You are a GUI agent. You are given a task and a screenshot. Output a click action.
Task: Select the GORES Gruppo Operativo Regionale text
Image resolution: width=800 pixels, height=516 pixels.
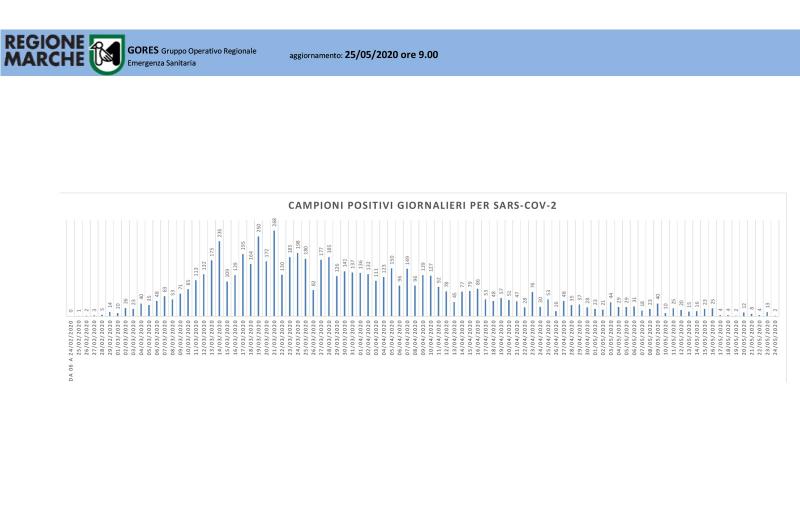click(x=192, y=51)
